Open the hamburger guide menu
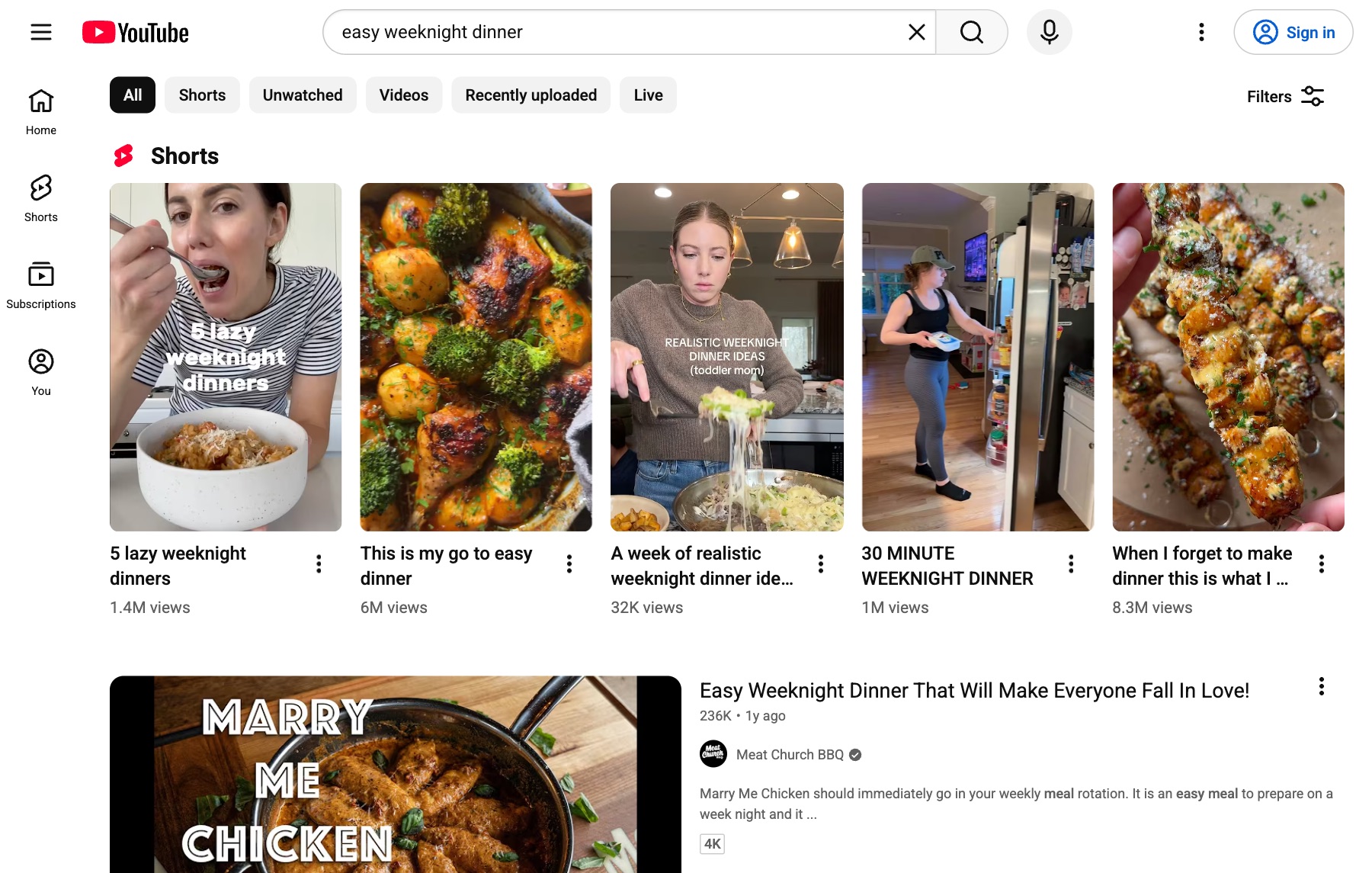Screen dimensions: 1372x873 pyautogui.click(x=41, y=32)
